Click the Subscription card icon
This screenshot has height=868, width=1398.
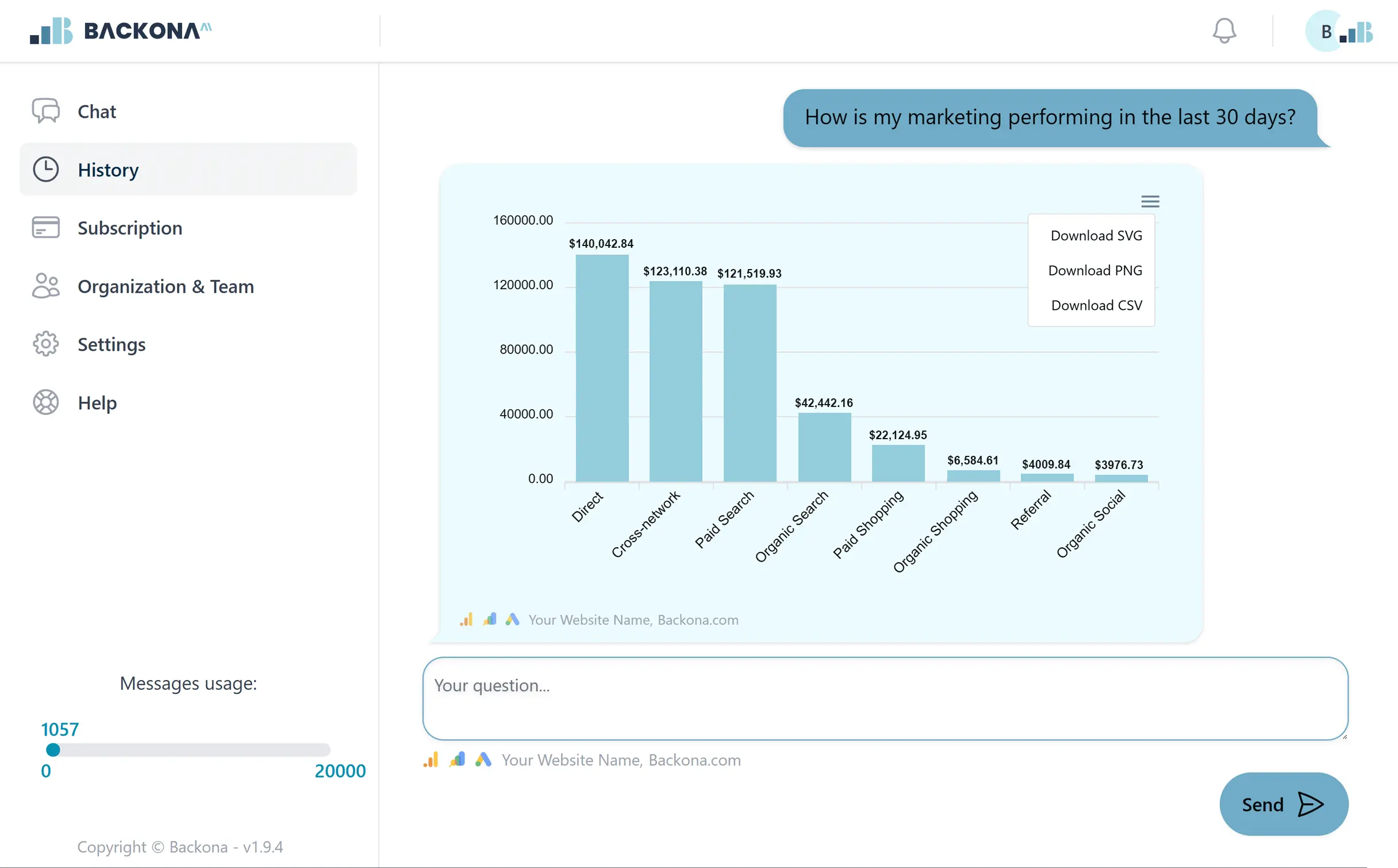pyautogui.click(x=45, y=228)
